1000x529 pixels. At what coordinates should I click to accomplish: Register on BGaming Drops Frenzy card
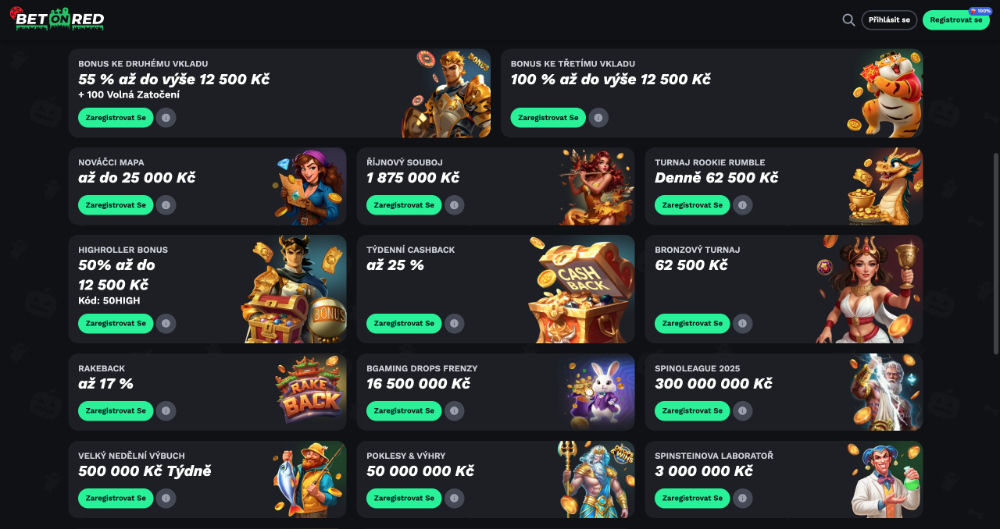click(x=404, y=411)
